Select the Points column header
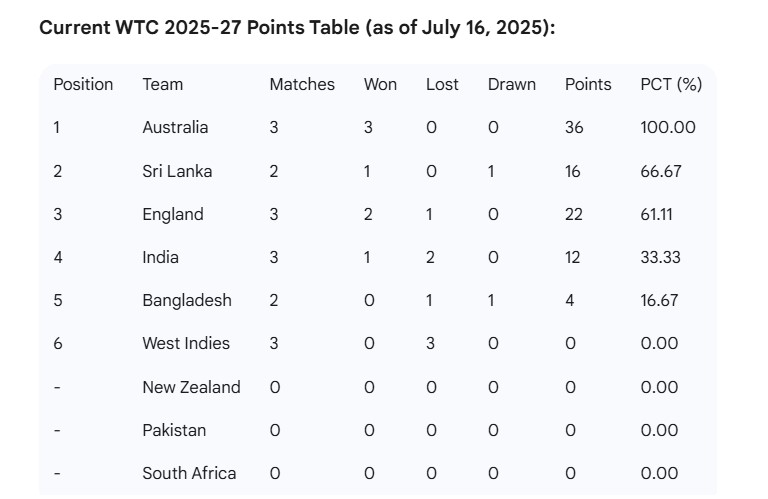768x499 pixels. coord(588,84)
